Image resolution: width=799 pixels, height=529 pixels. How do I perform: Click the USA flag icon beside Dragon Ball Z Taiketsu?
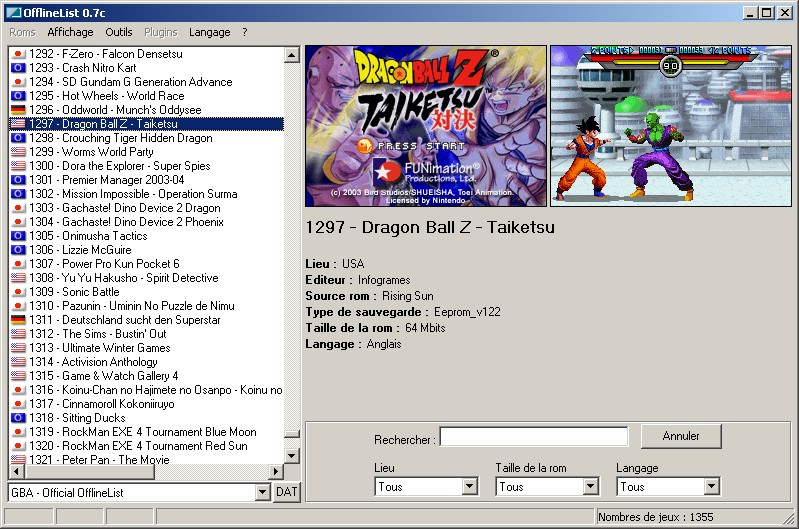pyautogui.click(x=18, y=124)
